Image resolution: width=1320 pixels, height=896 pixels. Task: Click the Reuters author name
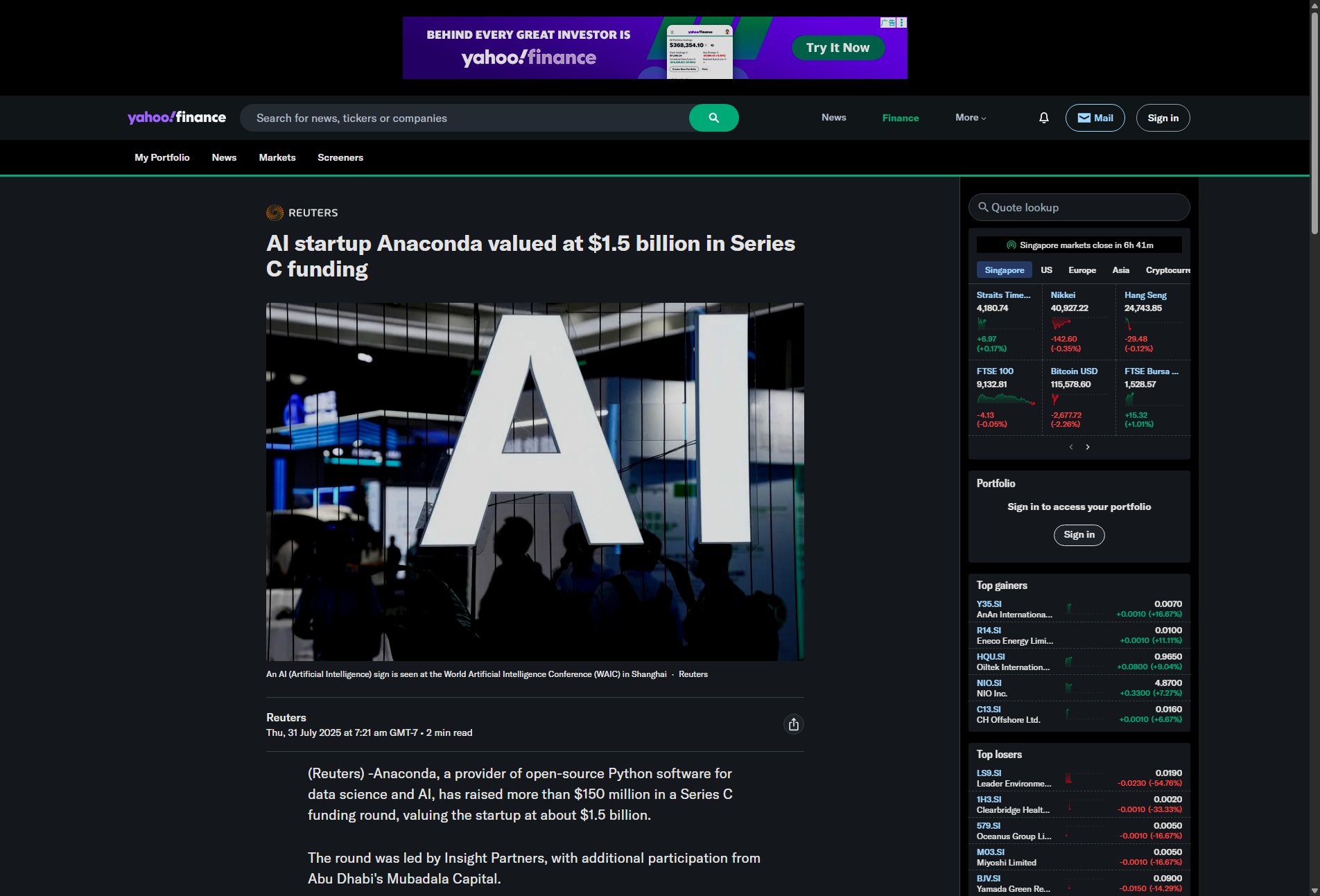[286, 718]
